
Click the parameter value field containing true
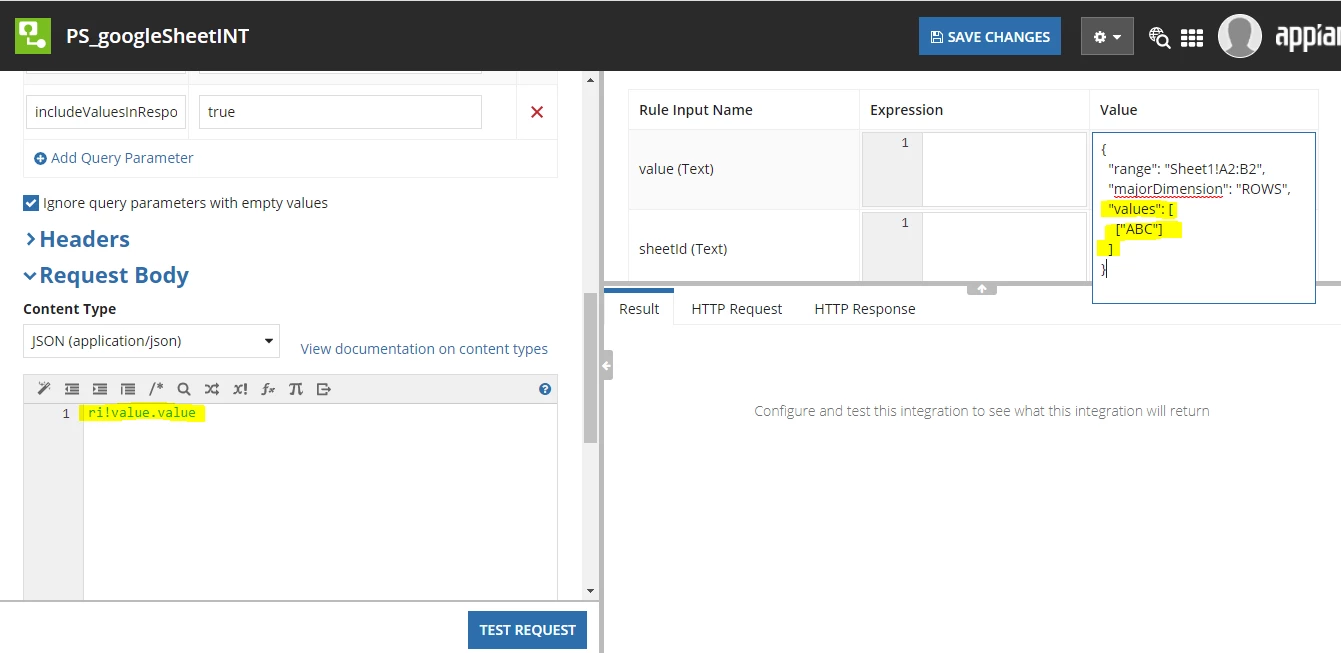click(x=340, y=112)
